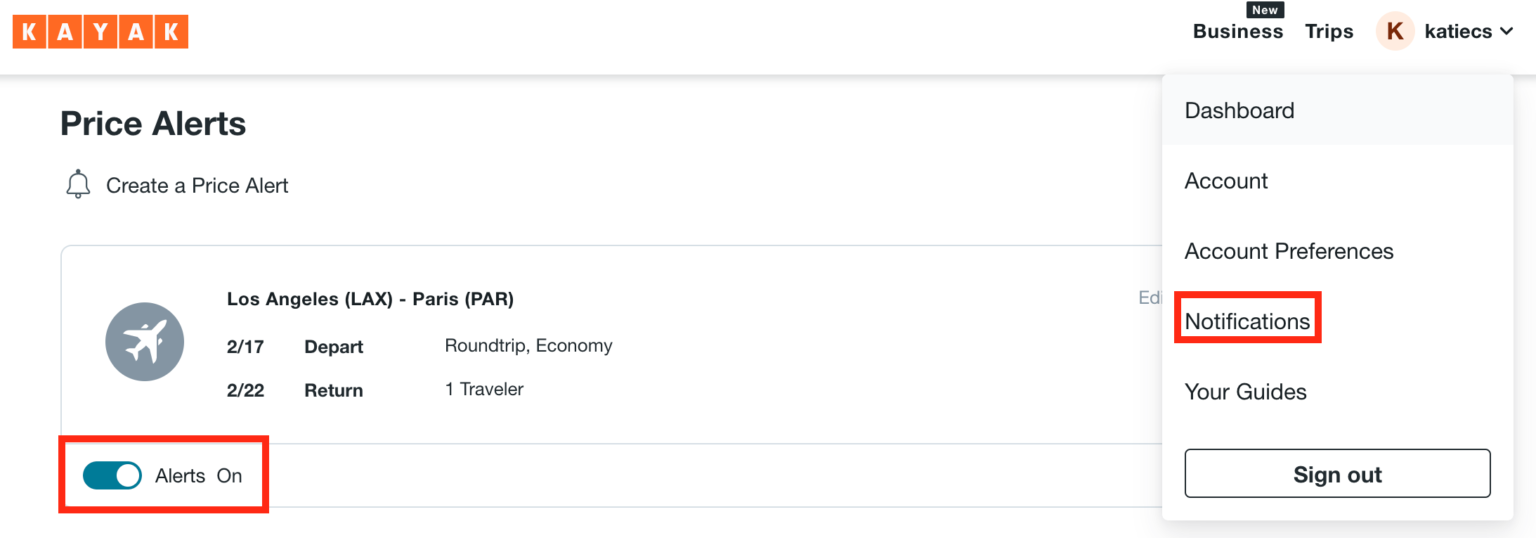
Task: Open the Los Angeles - Paris alert title
Action: pos(370,299)
